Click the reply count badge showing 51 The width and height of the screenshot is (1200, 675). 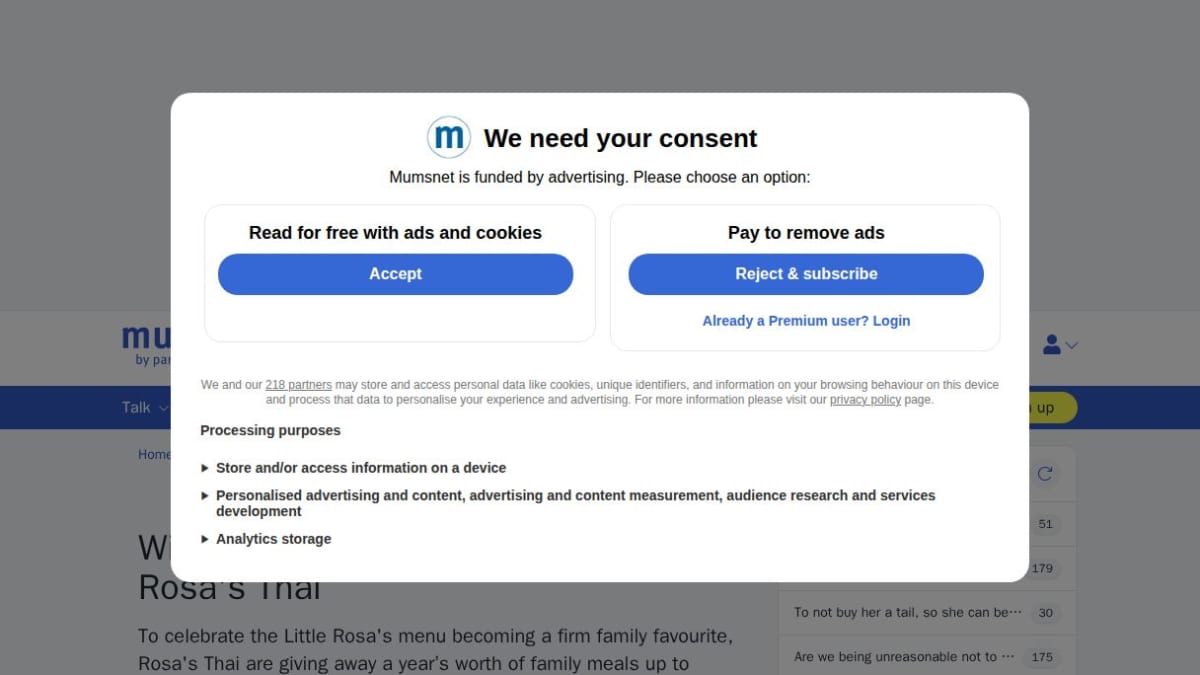[1046, 524]
